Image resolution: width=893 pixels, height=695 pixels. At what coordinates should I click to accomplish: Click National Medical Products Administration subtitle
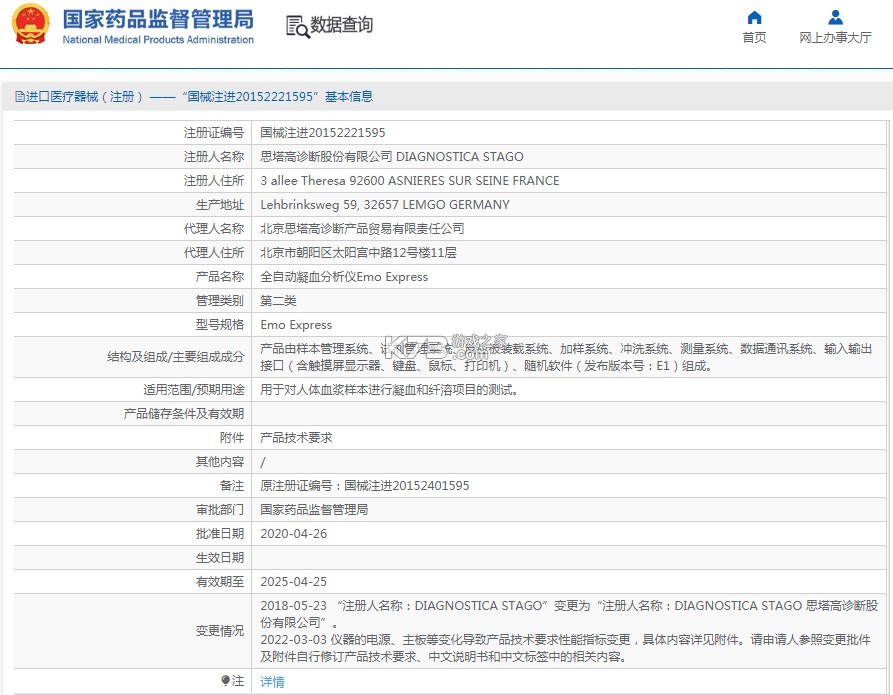(x=158, y=40)
